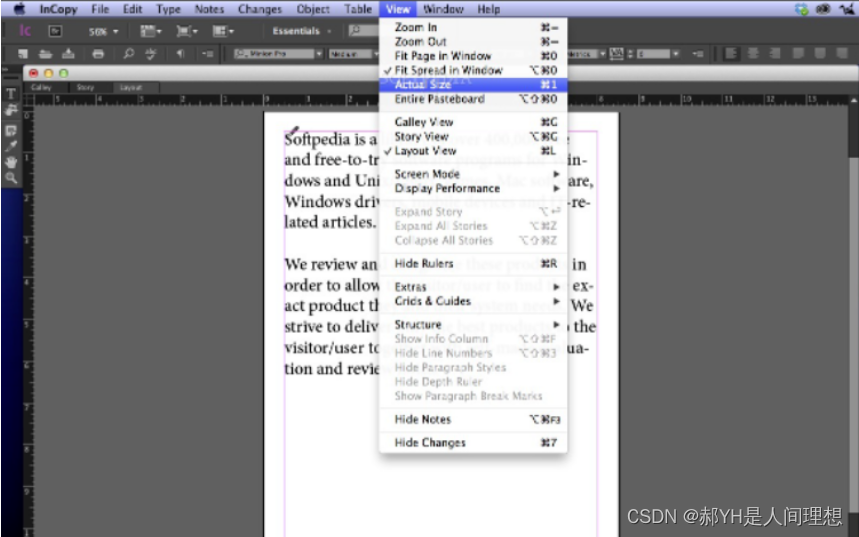Open the Apple menu

[x=19, y=9]
